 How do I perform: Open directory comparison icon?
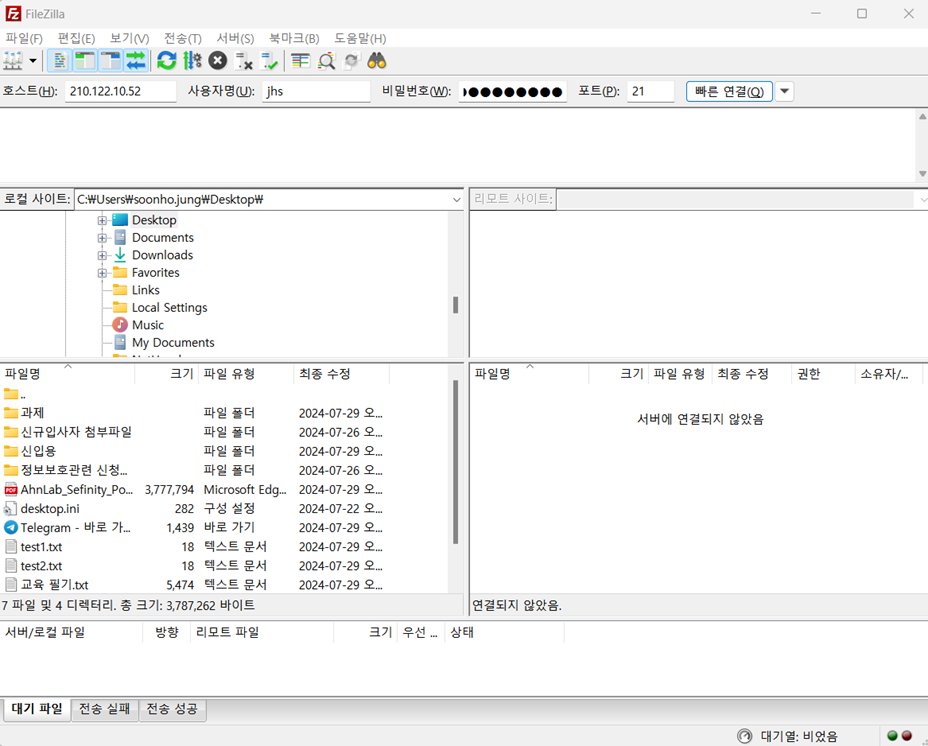pos(326,61)
